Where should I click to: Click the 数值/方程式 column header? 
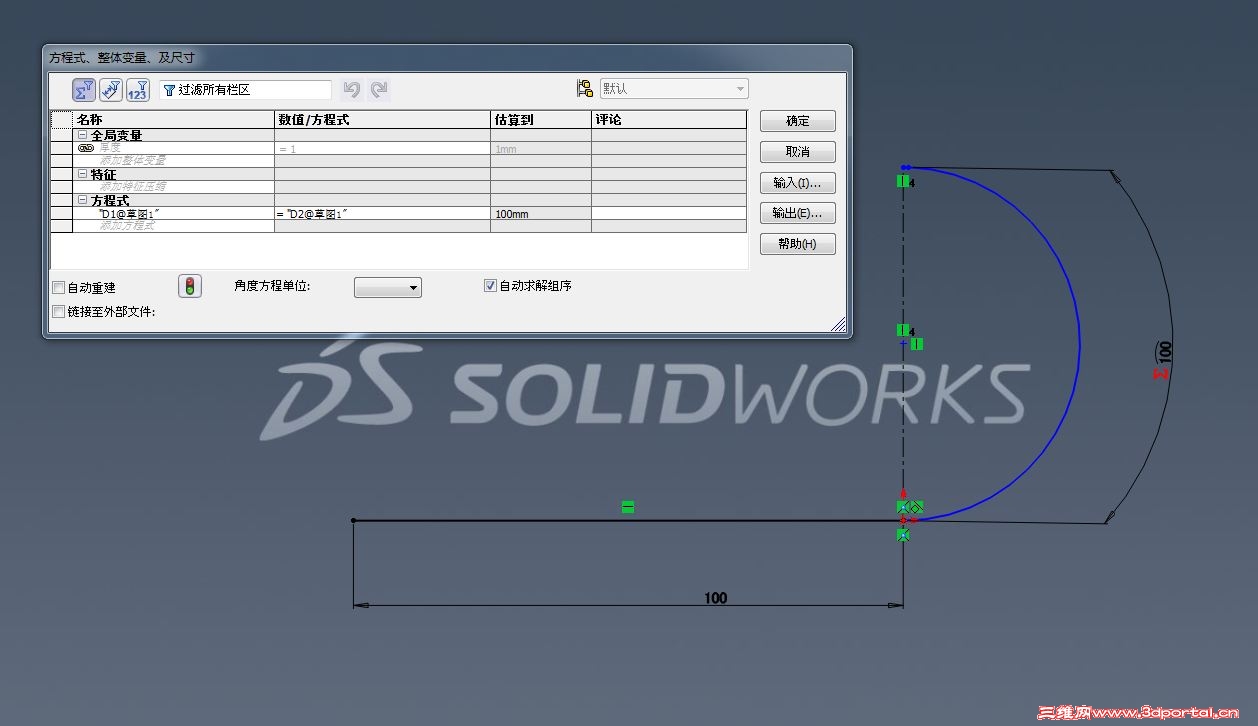click(x=382, y=120)
